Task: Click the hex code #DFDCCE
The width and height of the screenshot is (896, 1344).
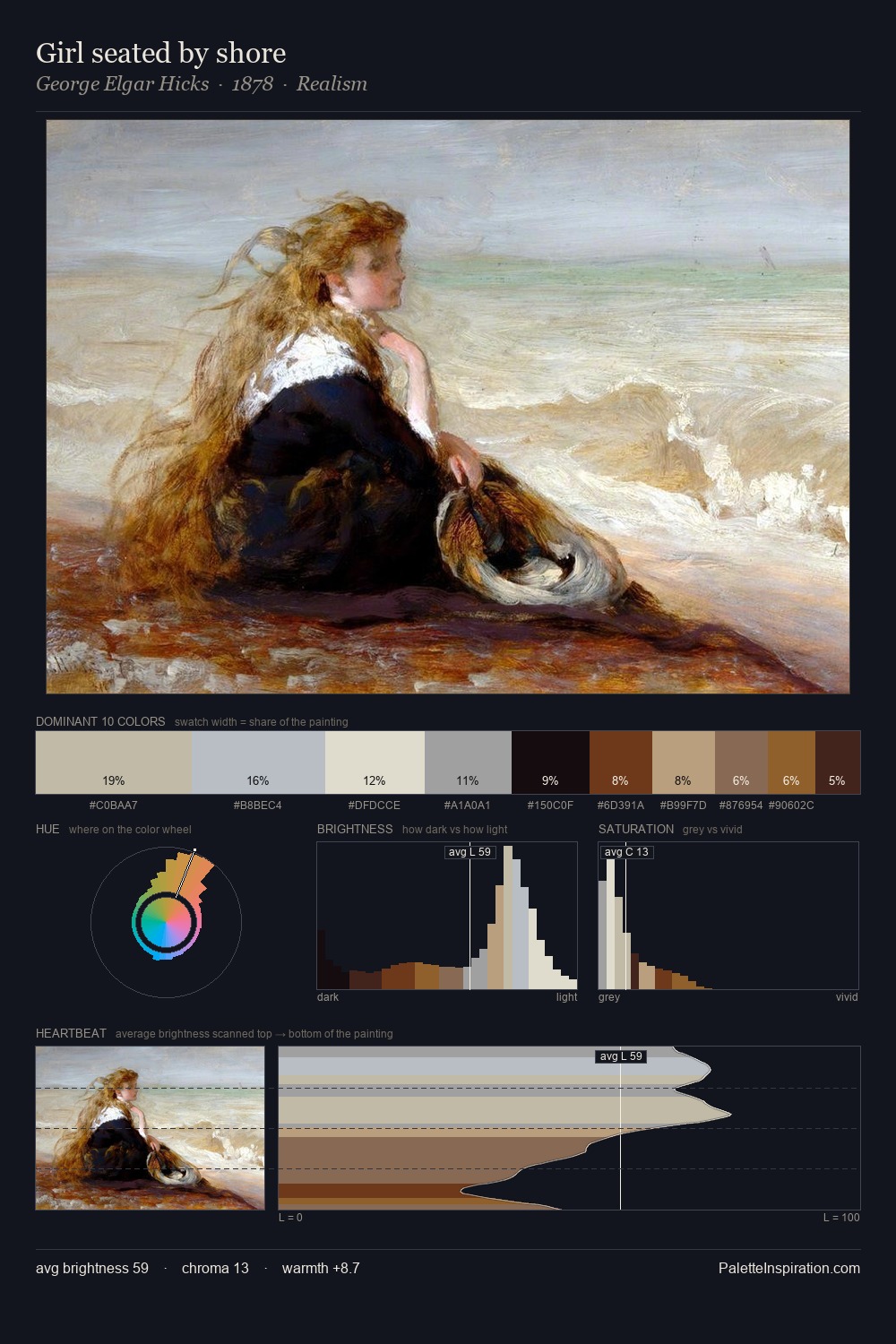Action: tap(375, 806)
